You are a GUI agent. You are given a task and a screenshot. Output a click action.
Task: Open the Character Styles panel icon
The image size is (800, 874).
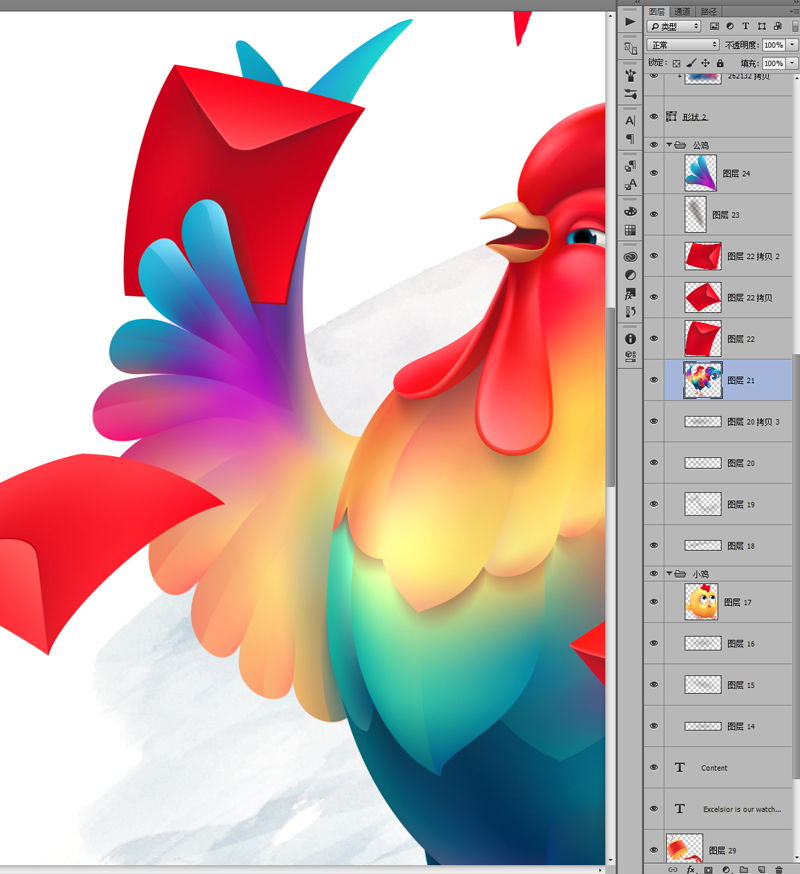coord(630,184)
